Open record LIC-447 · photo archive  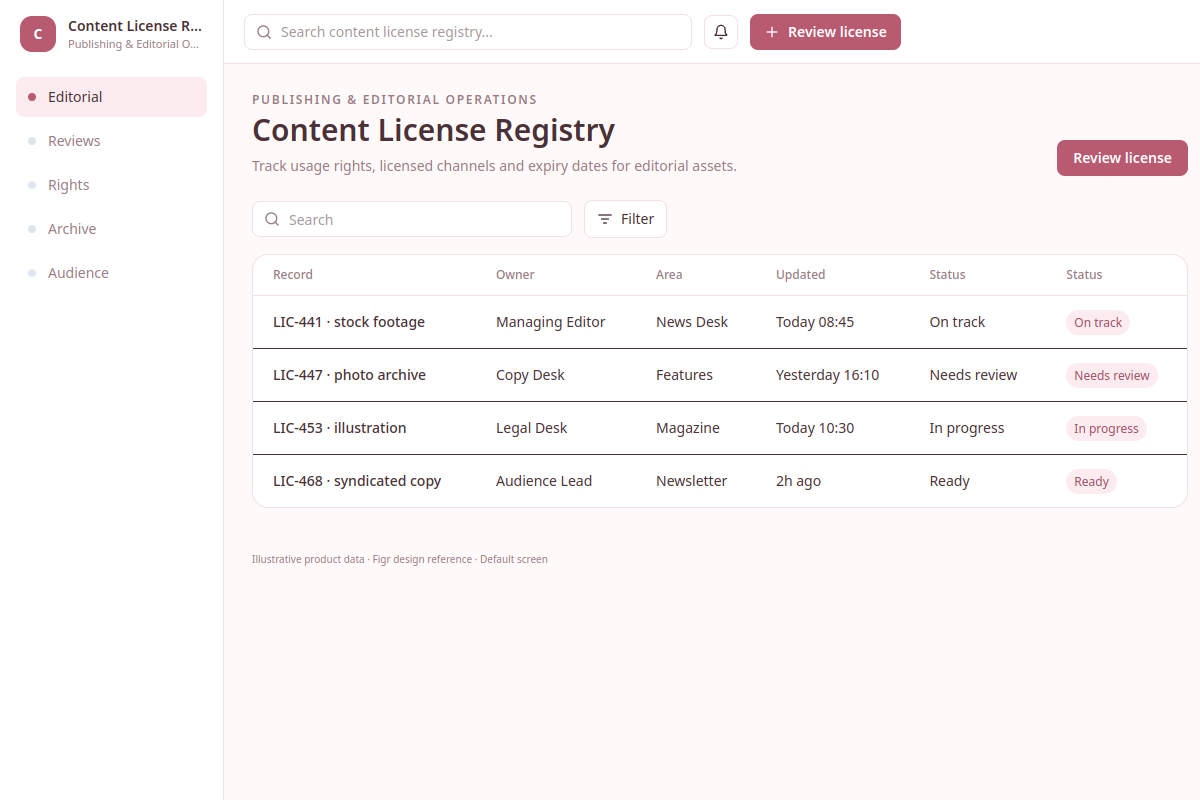click(x=349, y=375)
